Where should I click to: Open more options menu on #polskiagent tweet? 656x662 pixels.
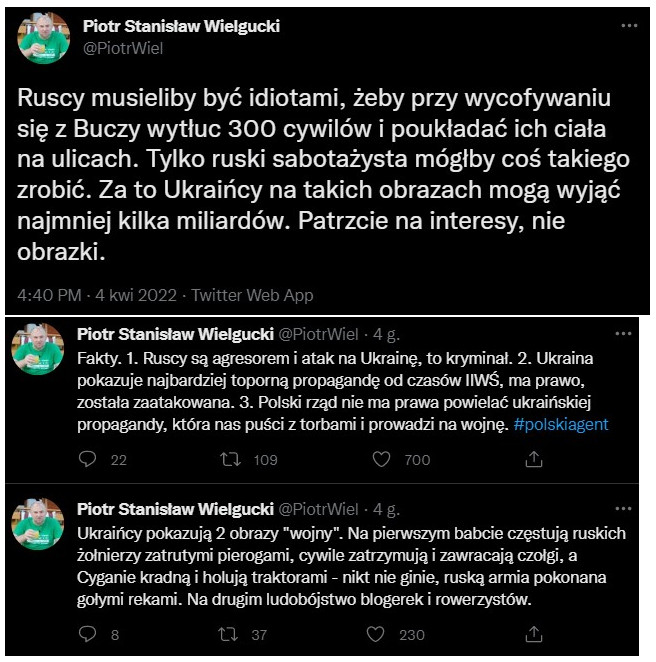coord(623,334)
